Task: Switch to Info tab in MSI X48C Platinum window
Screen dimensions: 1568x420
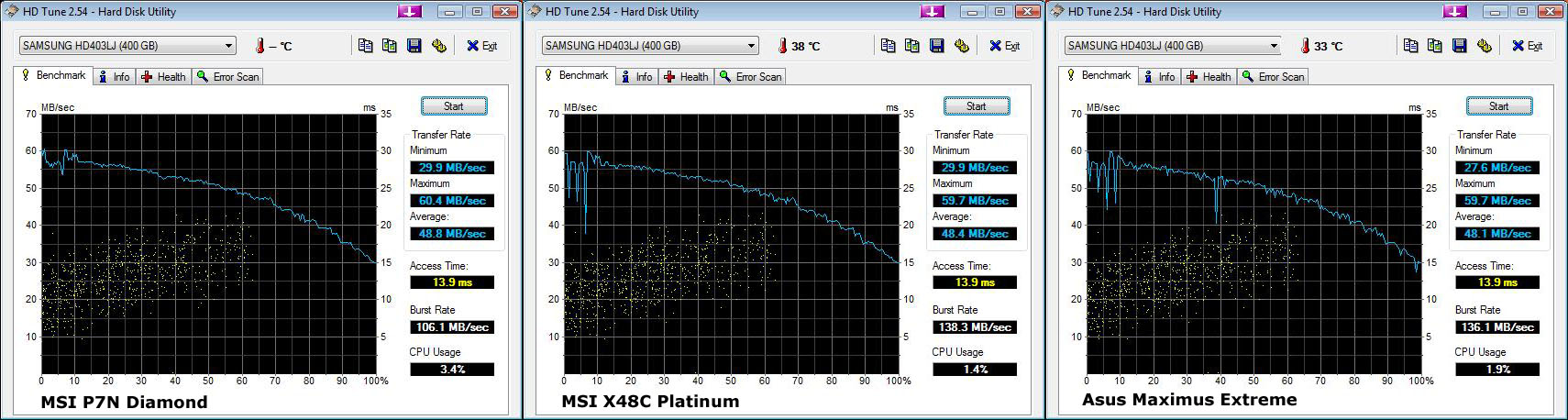Action: pos(637,77)
